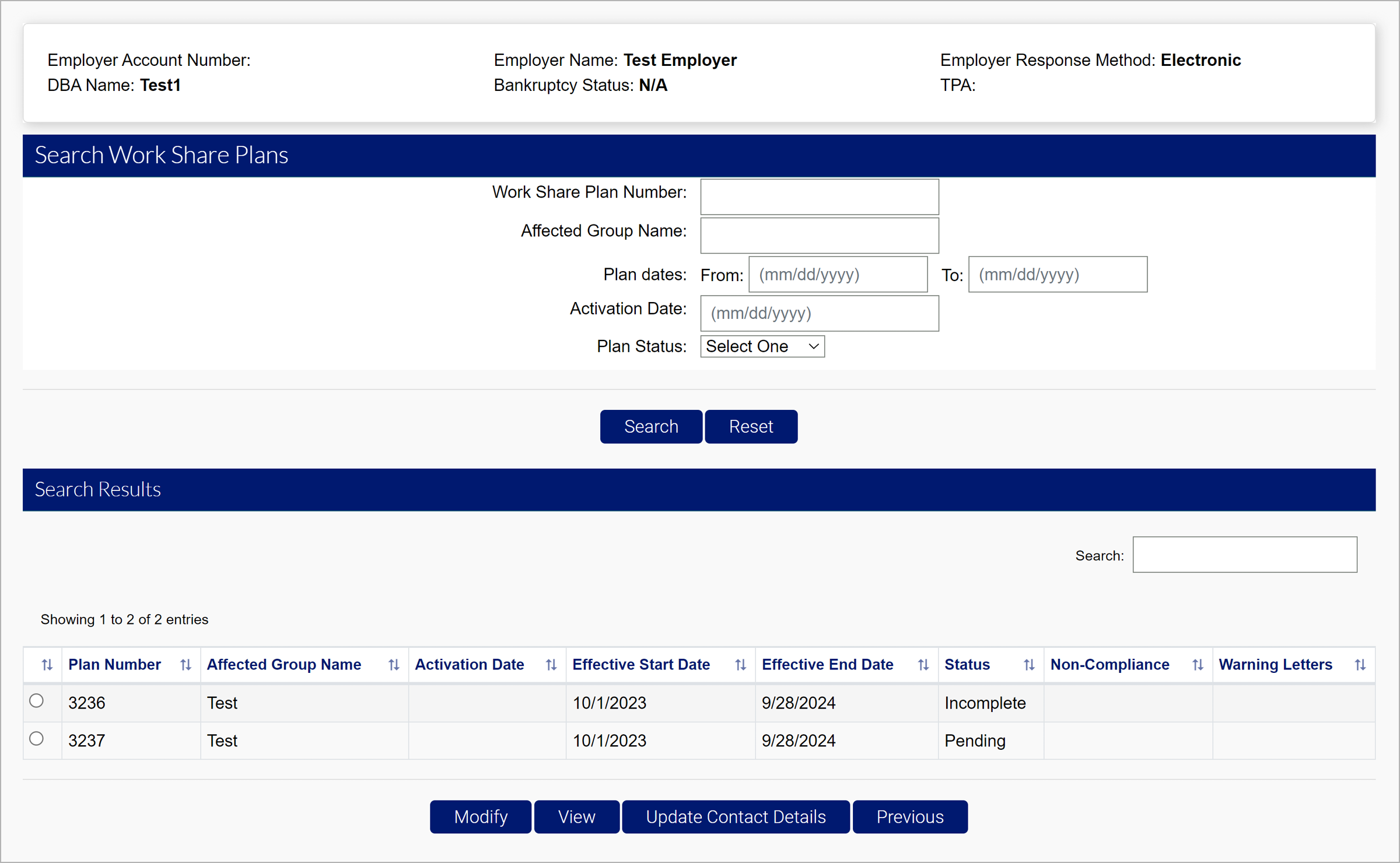
Task: Click the Update Contact Details button
Action: point(735,816)
